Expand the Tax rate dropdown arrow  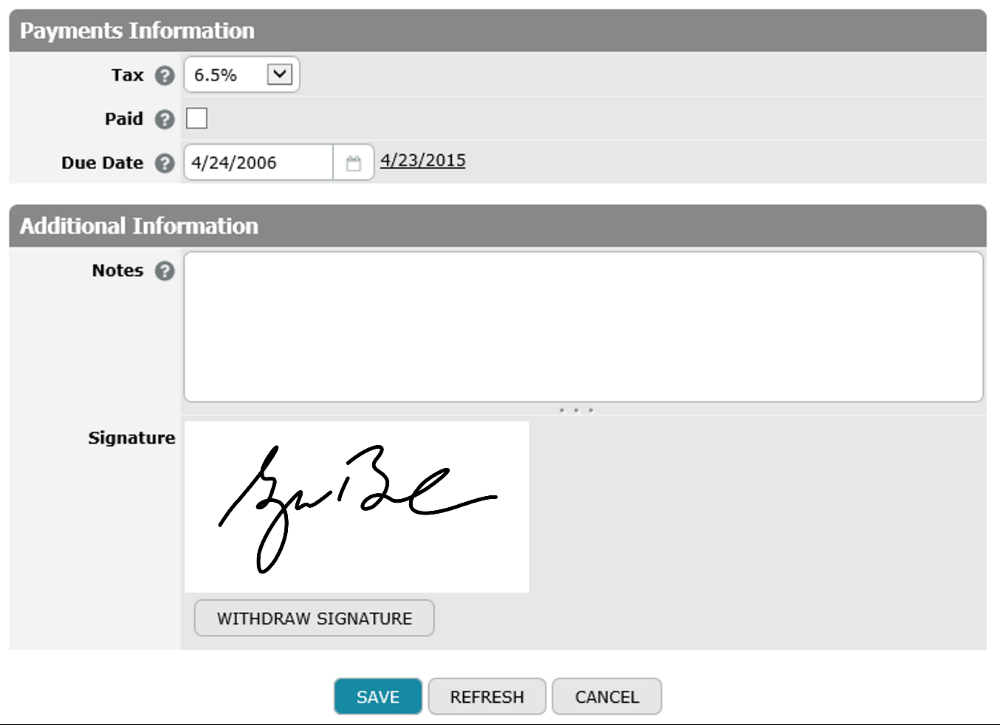(279, 74)
